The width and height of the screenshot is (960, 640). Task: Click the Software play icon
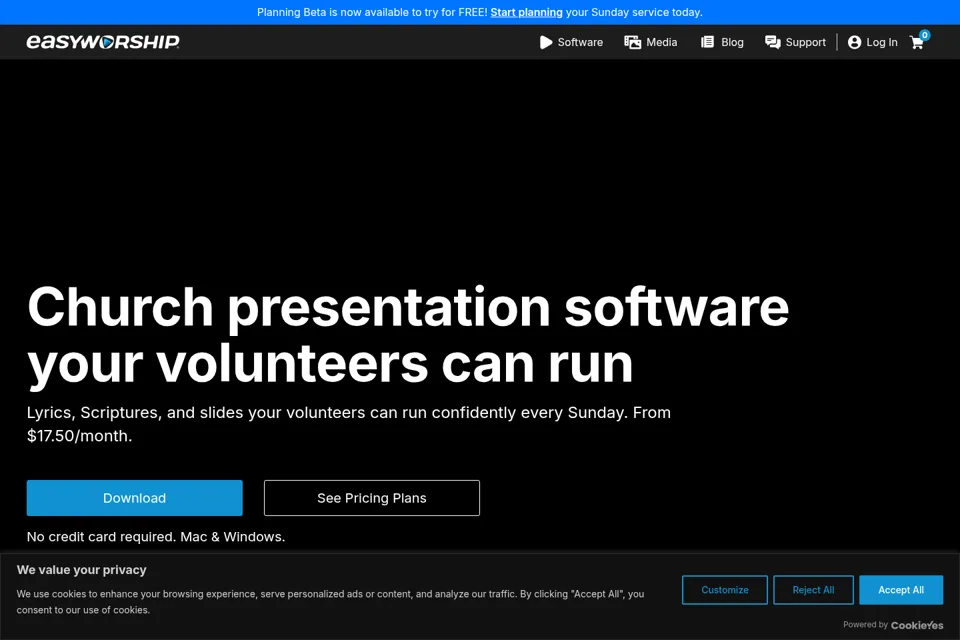546,42
